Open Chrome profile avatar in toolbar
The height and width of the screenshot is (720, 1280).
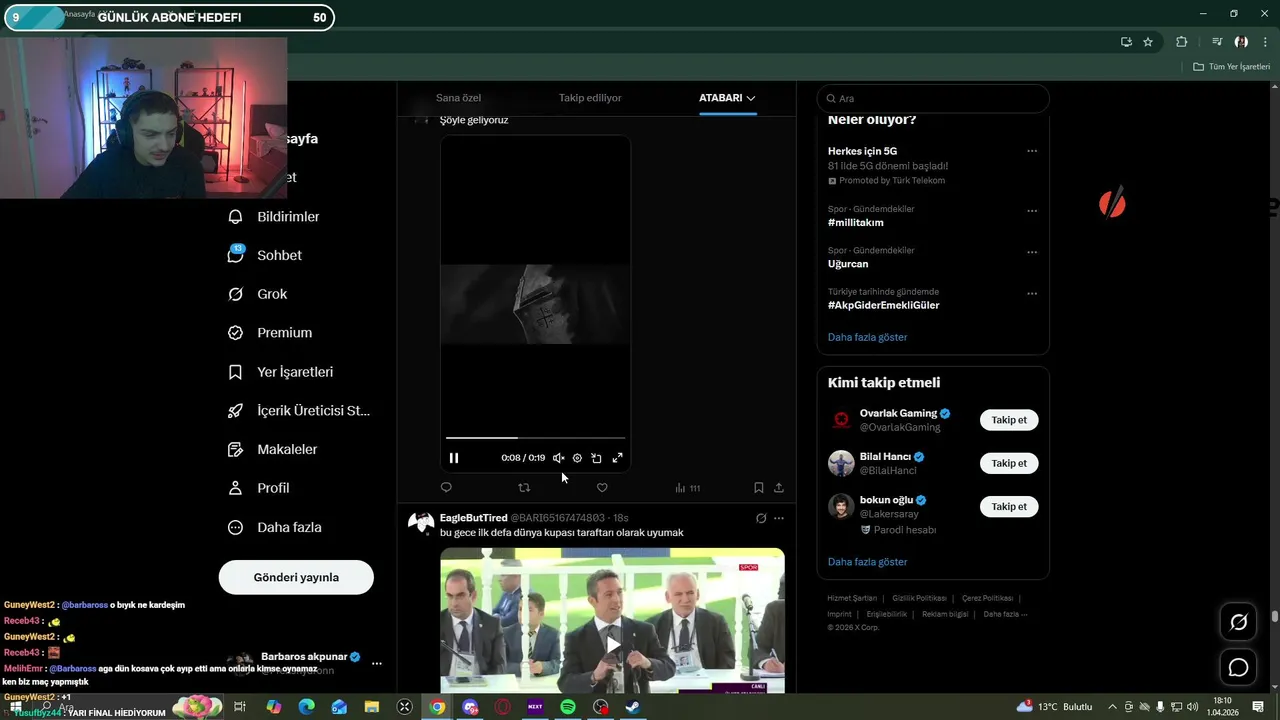1241,42
